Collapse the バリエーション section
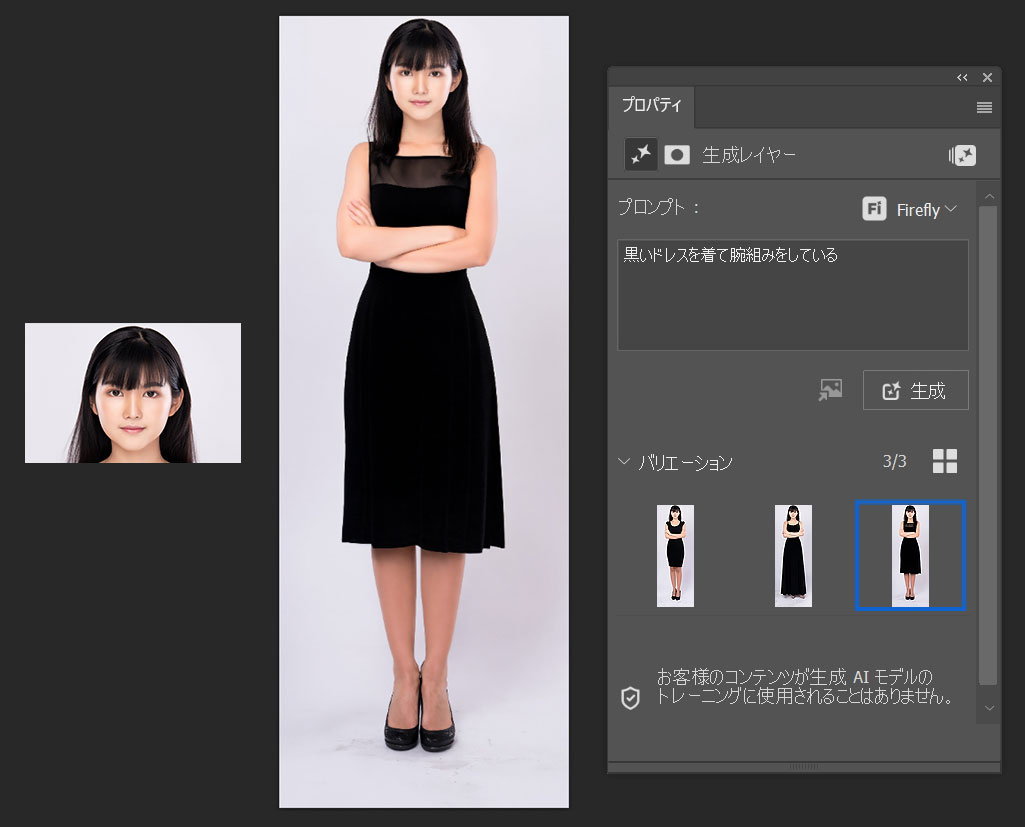This screenshot has width=1025, height=827. tap(625, 462)
